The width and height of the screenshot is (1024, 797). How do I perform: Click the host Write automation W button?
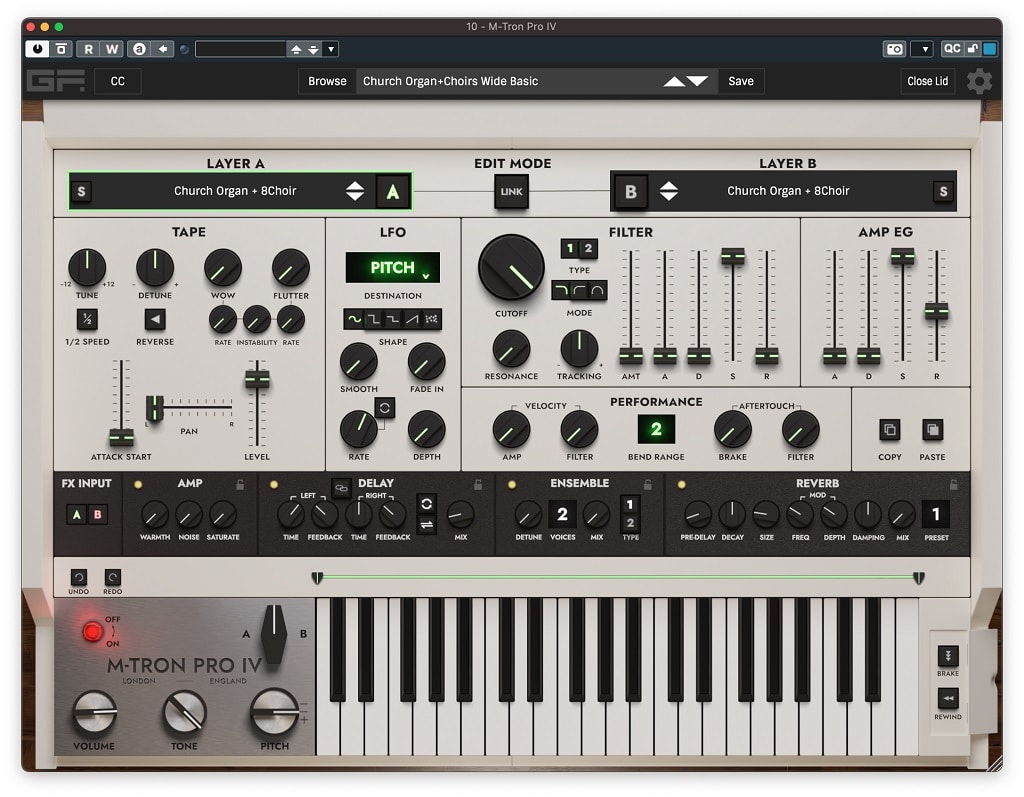coord(112,49)
